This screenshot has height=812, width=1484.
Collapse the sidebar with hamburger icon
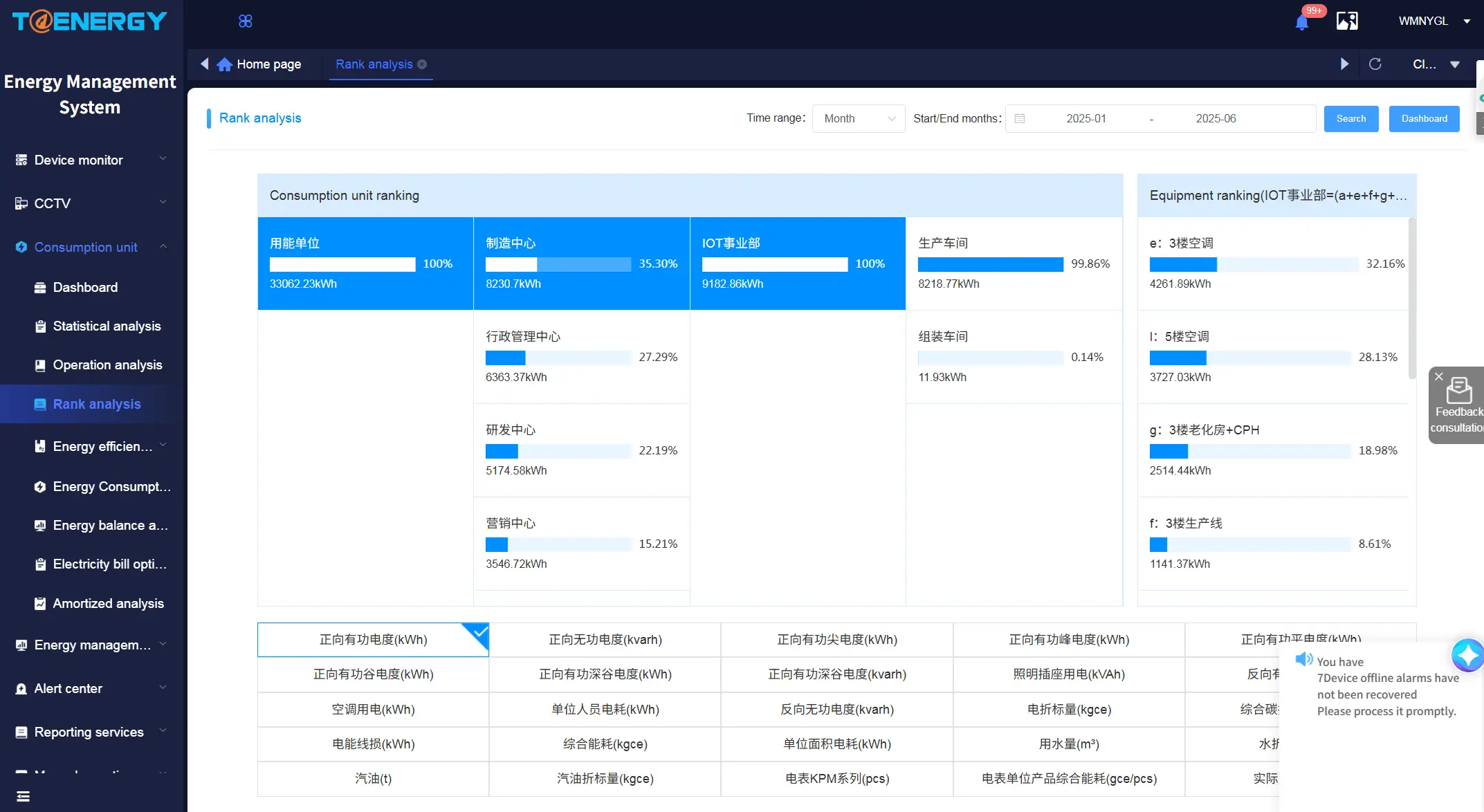coord(23,796)
